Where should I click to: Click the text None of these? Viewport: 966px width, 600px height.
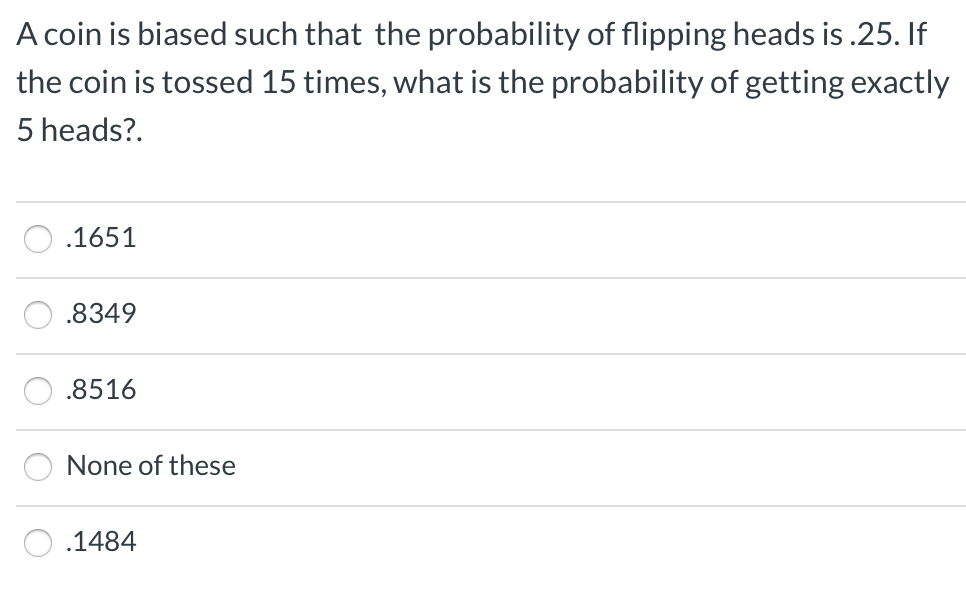coord(150,466)
